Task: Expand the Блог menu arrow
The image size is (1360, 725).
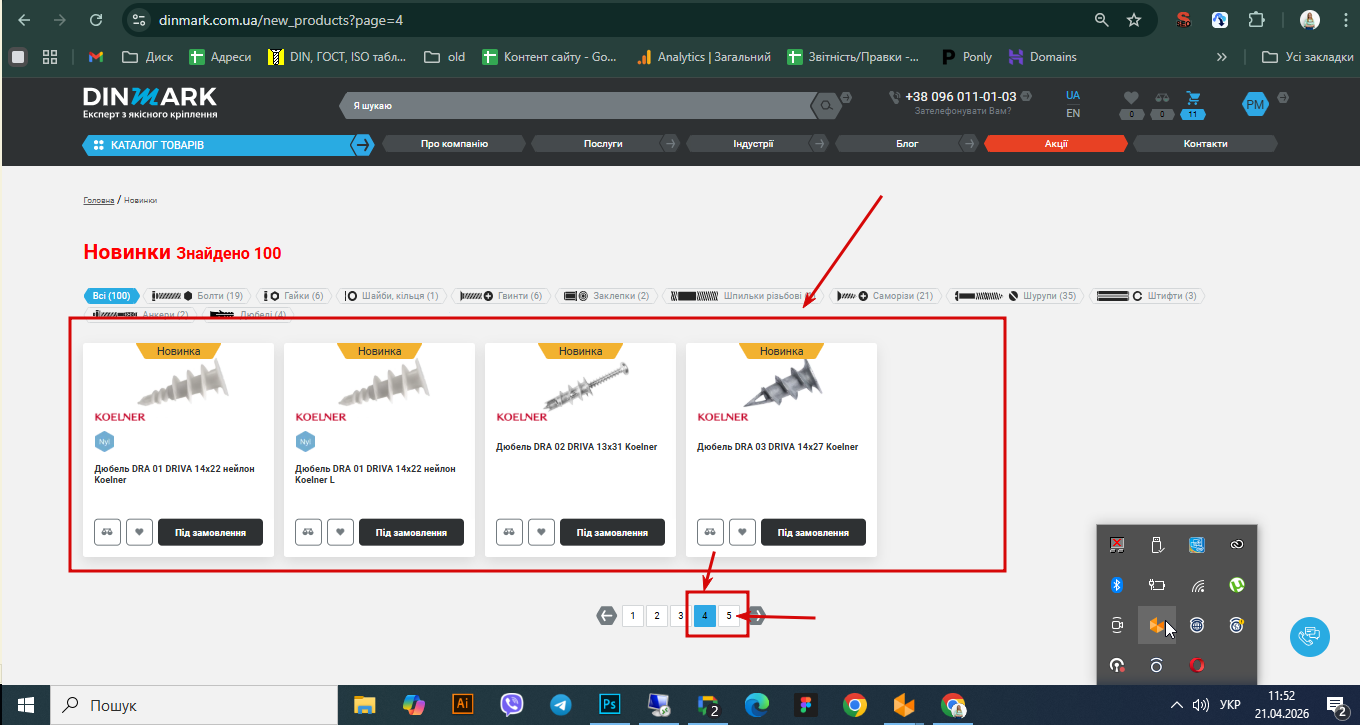Action: pos(968,144)
